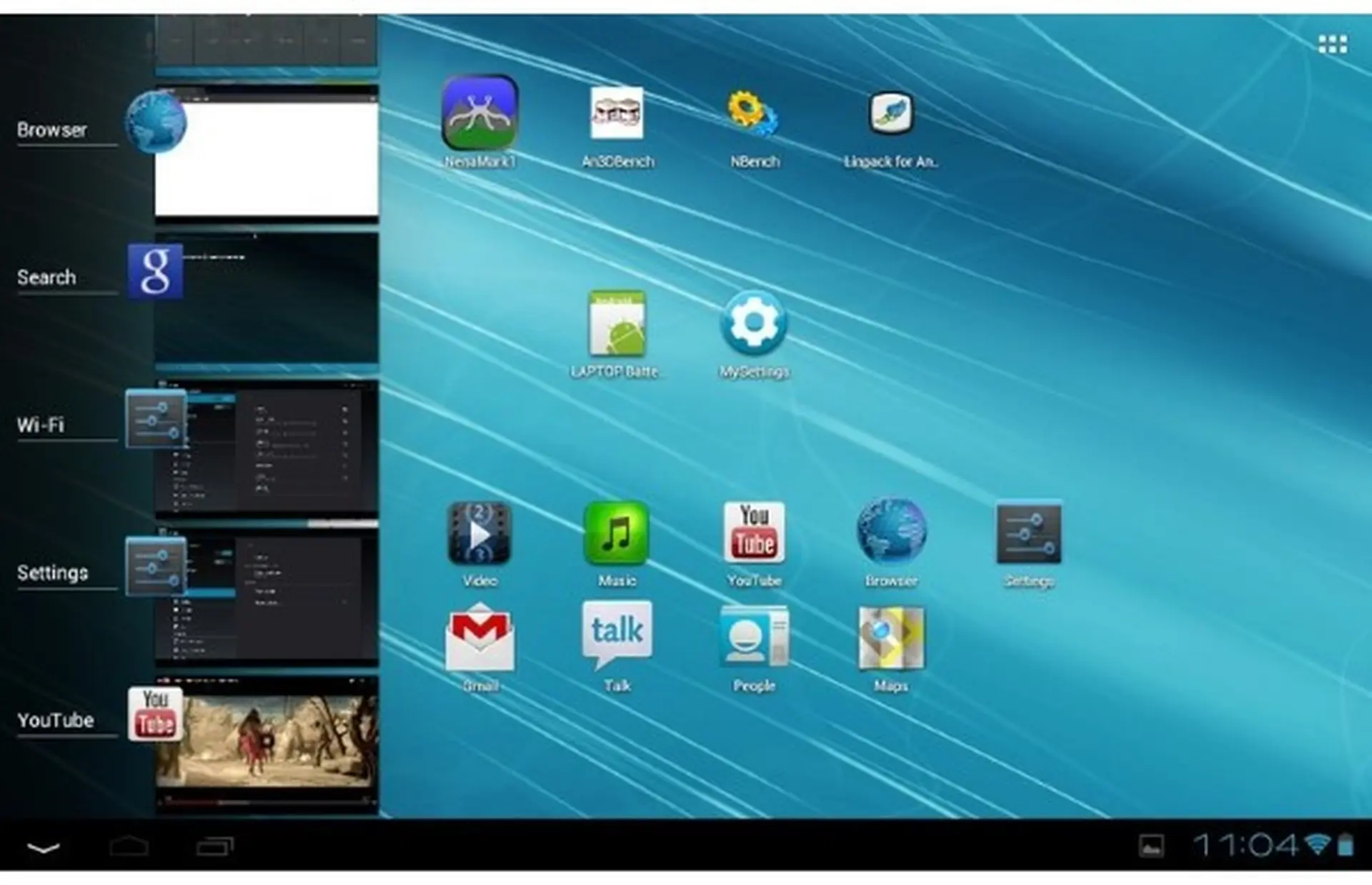
Task: Select the YouTube label in recent apps
Action: (x=56, y=720)
